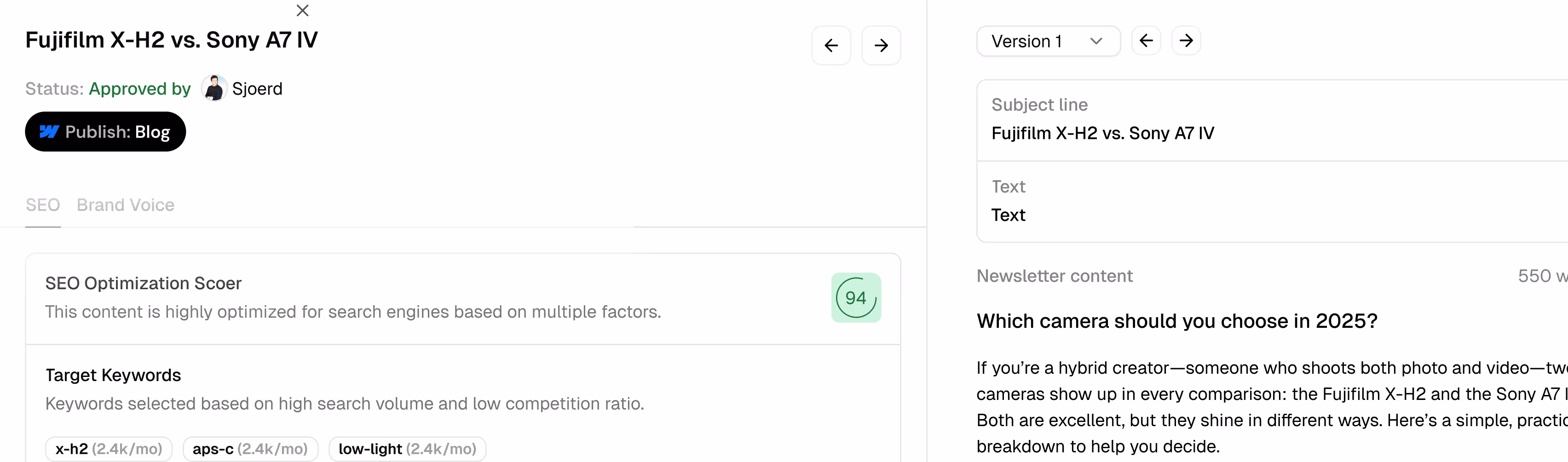The width and height of the screenshot is (1568, 462).
Task: Expand version list using chevron arrow
Action: coord(1096,41)
